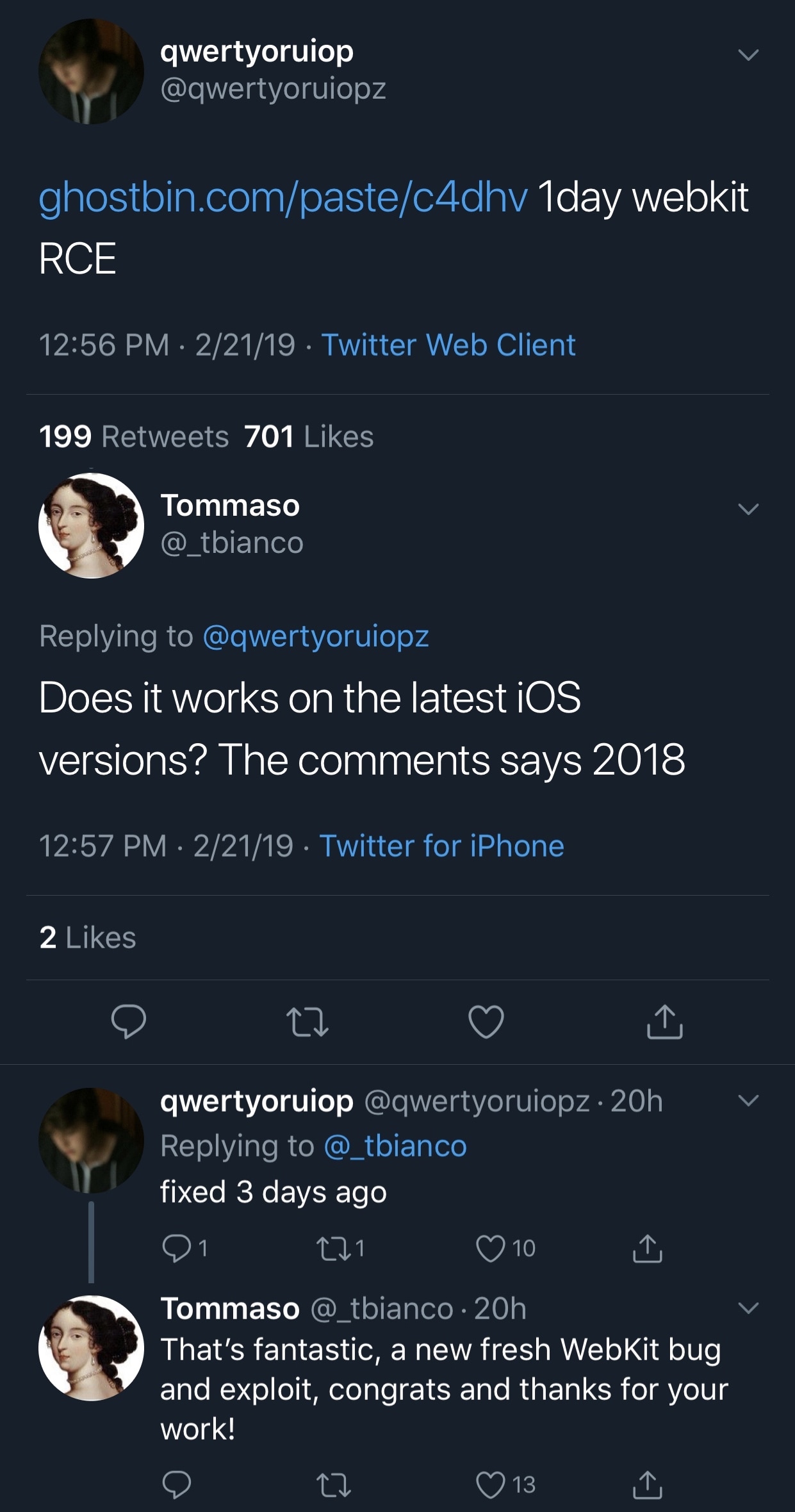Viewport: 795px width, 1512px height.
Task: View the 199 Retweets list
Action: tap(133, 437)
